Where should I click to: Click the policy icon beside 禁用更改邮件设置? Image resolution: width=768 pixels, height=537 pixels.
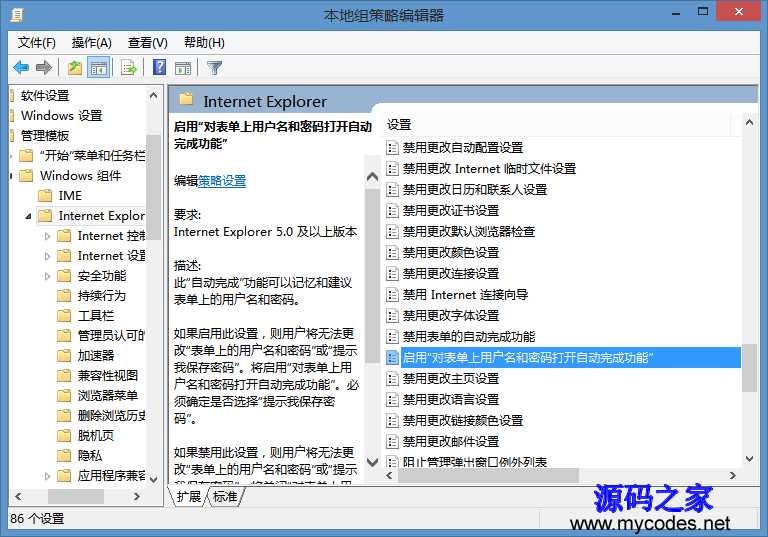click(x=392, y=442)
